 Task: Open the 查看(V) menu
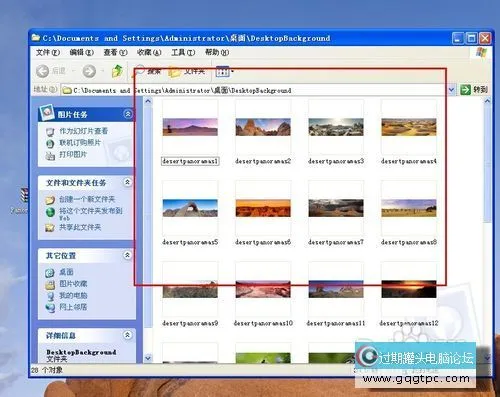click(x=115, y=52)
